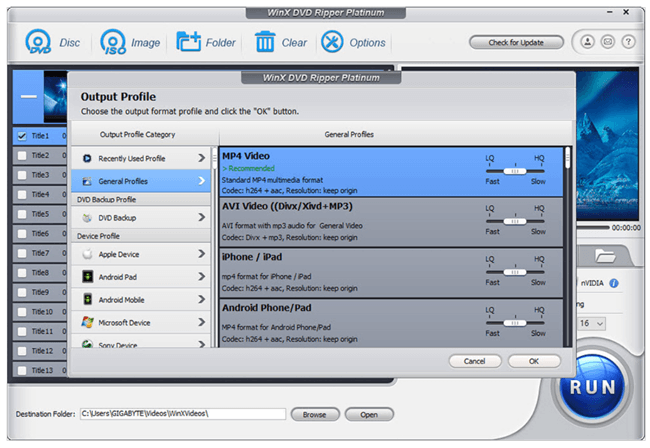Check the Title7 checkbox
Screen dimensions: 650x448
point(22,253)
